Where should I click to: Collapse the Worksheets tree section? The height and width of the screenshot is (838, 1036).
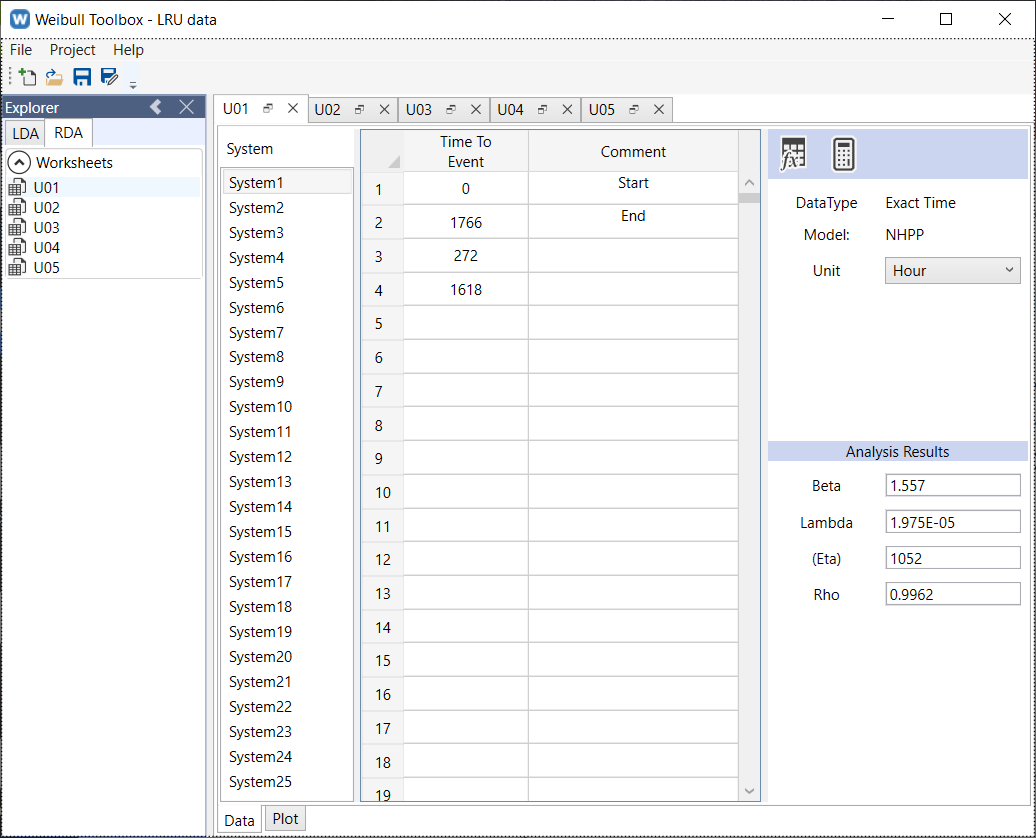19,162
